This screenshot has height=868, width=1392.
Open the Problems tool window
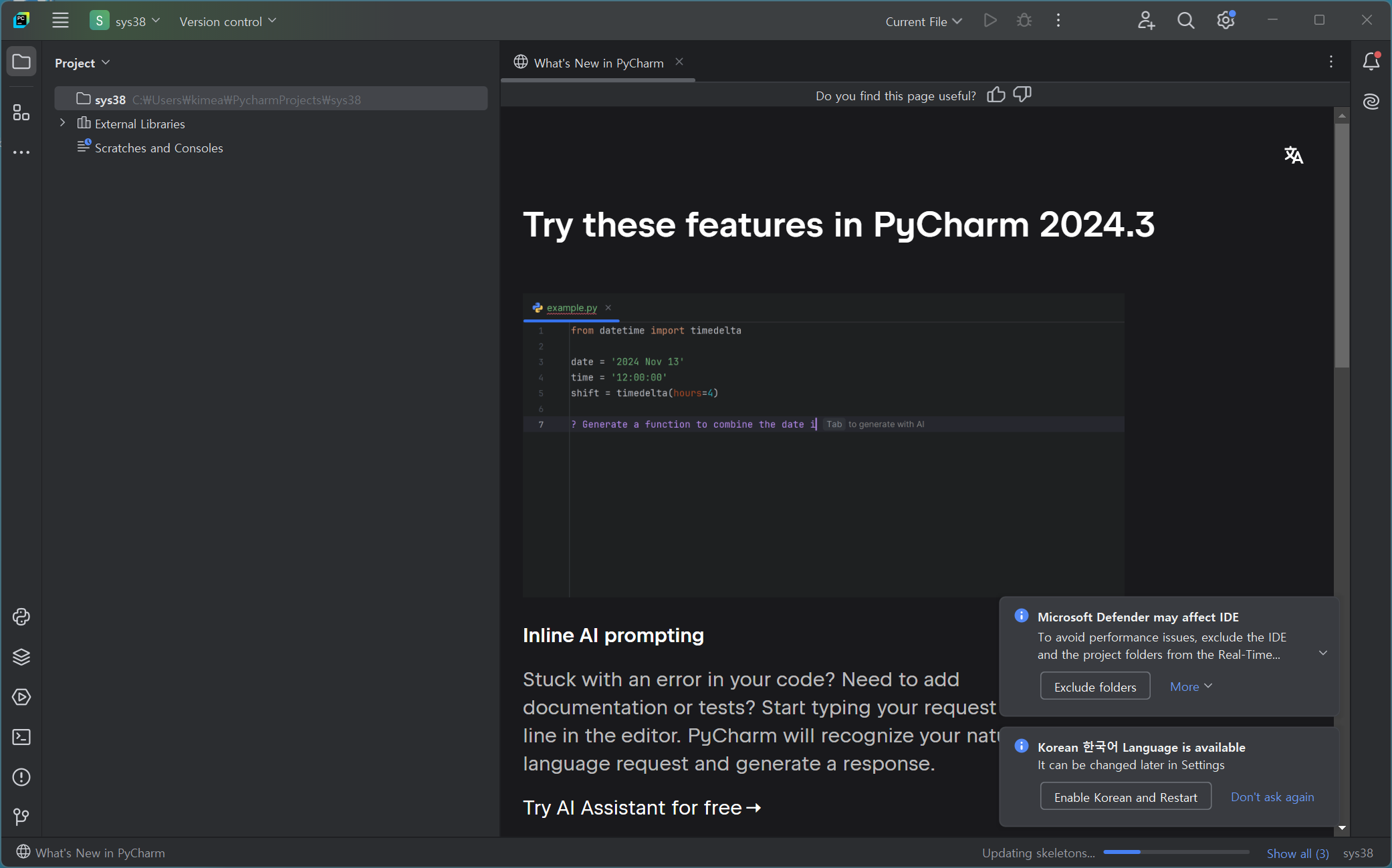pos(21,777)
